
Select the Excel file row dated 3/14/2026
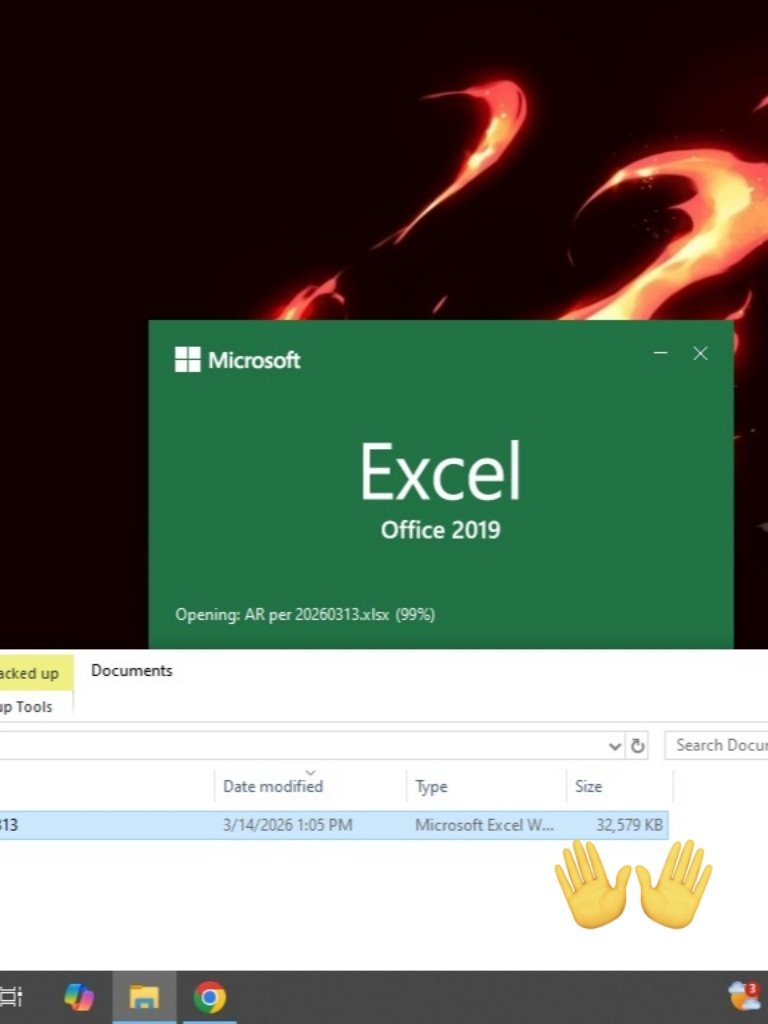[x=334, y=825]
